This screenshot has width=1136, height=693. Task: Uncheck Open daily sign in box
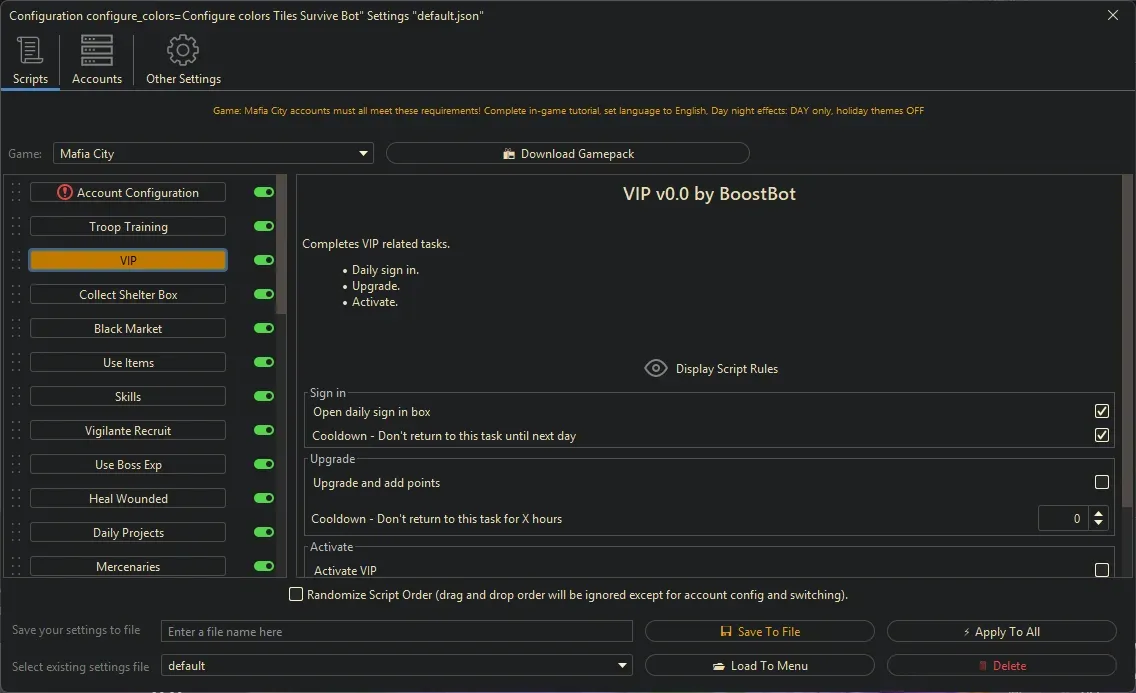1101,412
